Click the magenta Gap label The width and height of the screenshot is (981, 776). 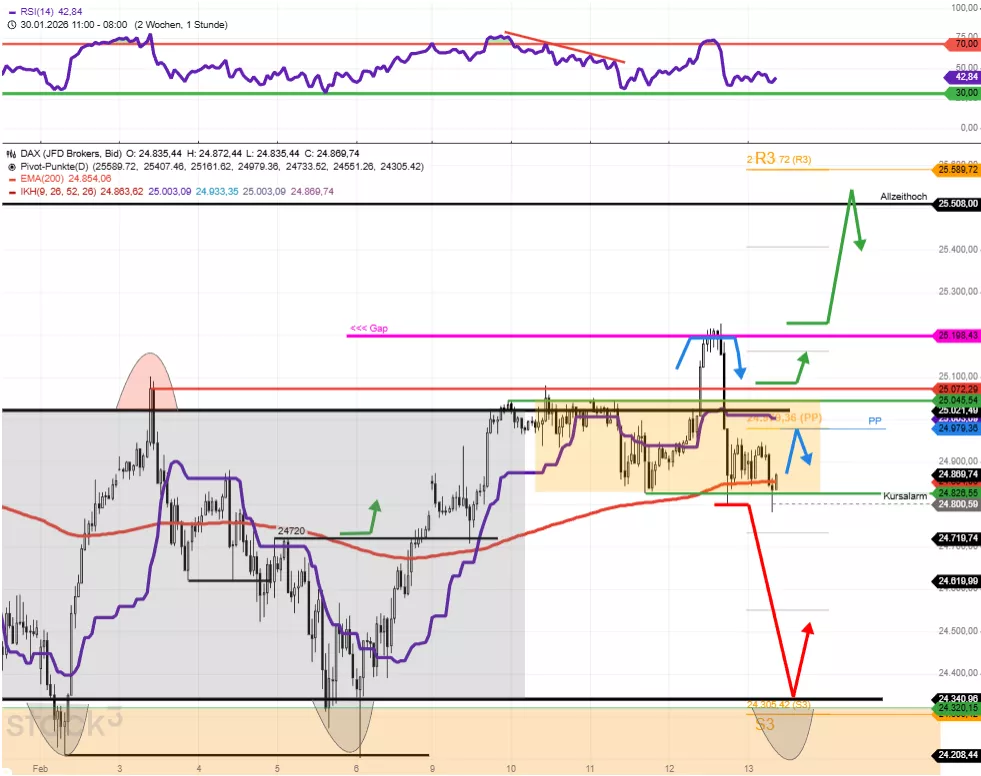point(368,328)
